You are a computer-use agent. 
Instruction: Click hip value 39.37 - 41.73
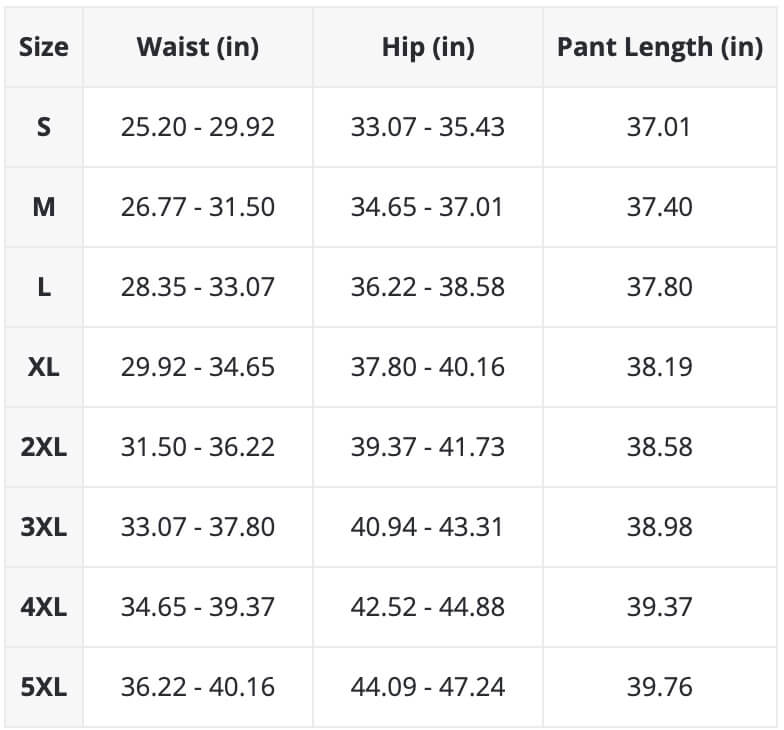[x=428, y=447]
